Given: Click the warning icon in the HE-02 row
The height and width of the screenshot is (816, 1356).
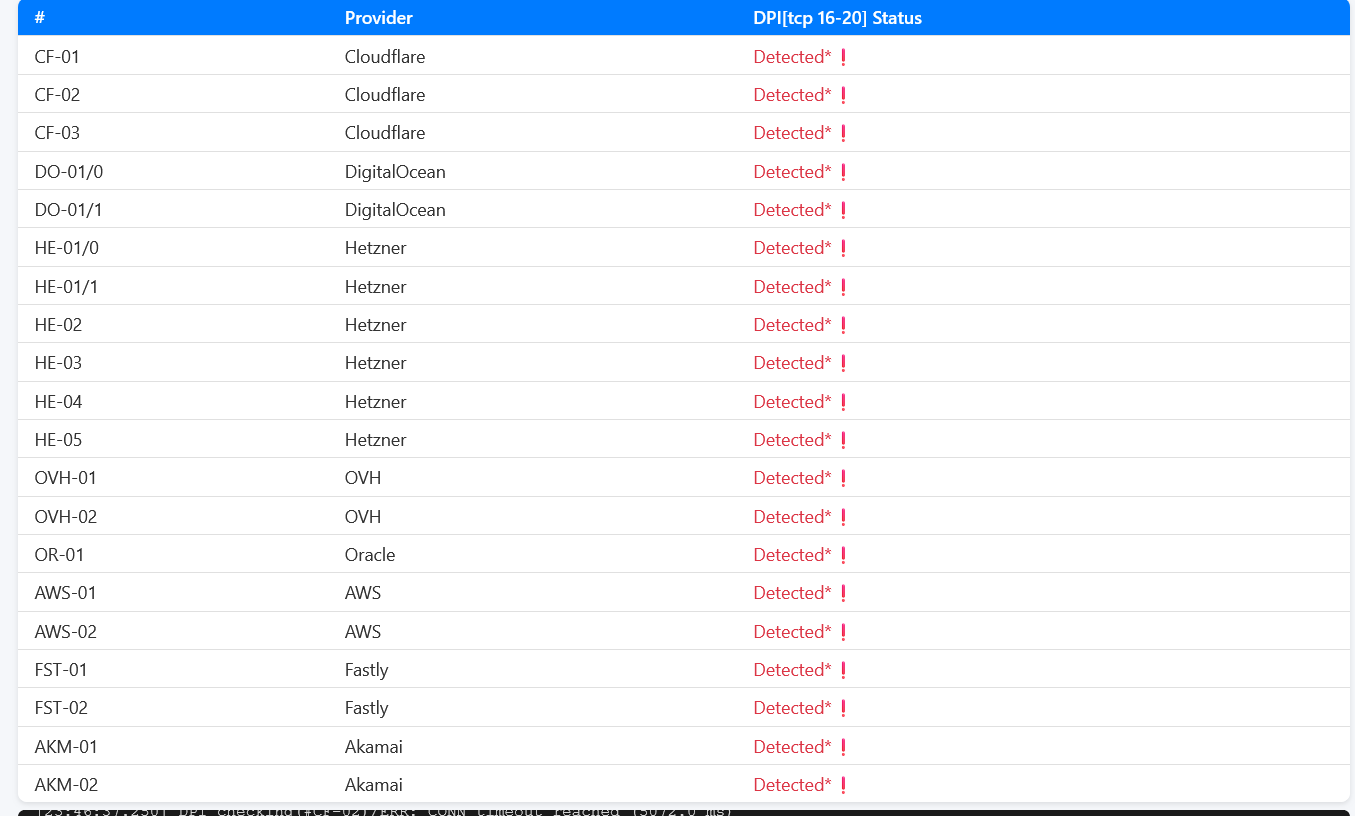Looking at the screenshot, I should 843,325.
